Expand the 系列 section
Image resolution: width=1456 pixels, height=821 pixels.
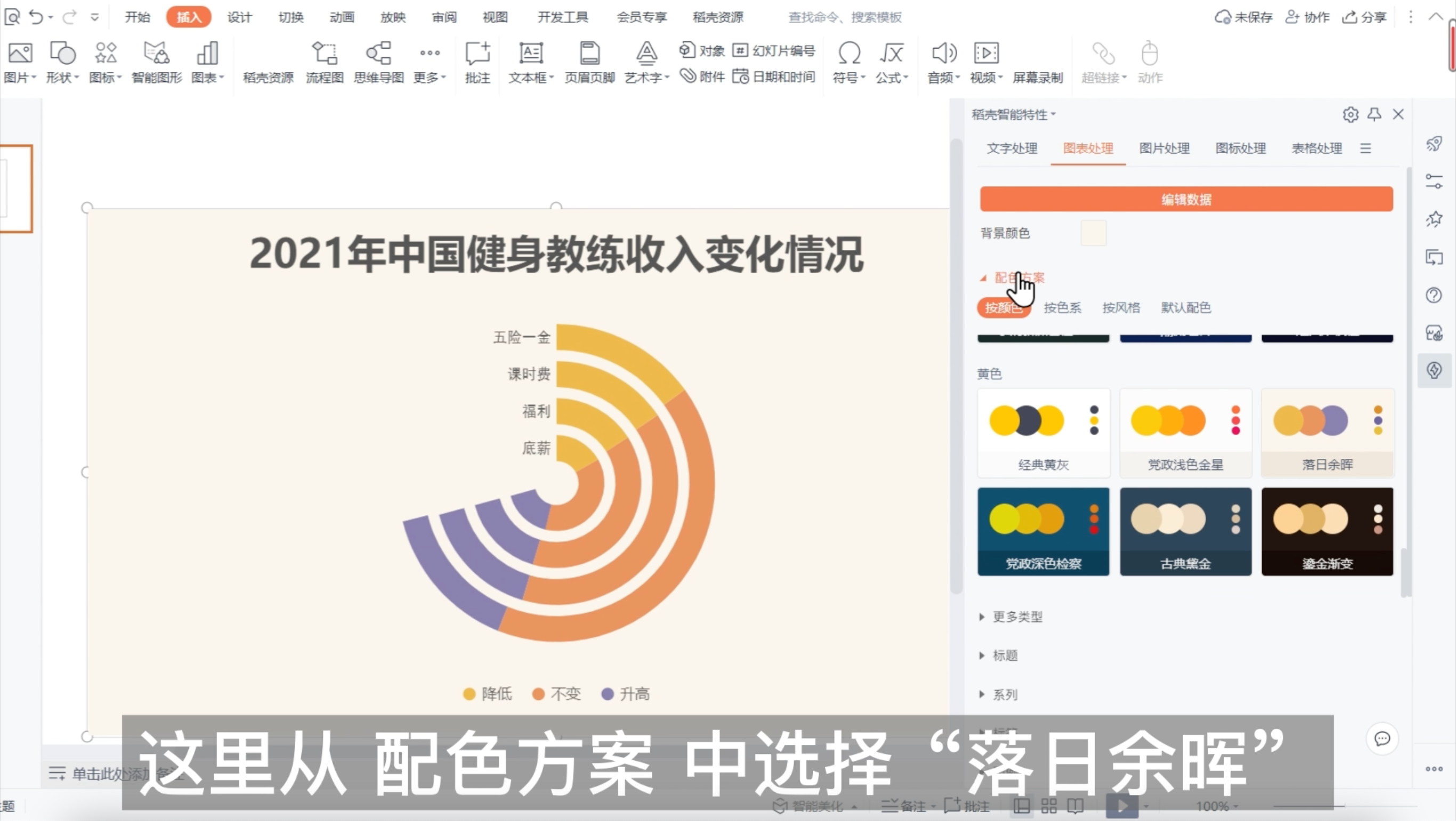pyautogui.click(x=982, y=694)
